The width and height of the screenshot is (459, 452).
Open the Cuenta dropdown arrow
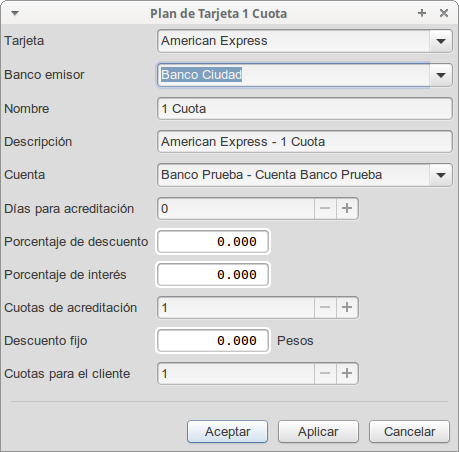tap(441, 175)
